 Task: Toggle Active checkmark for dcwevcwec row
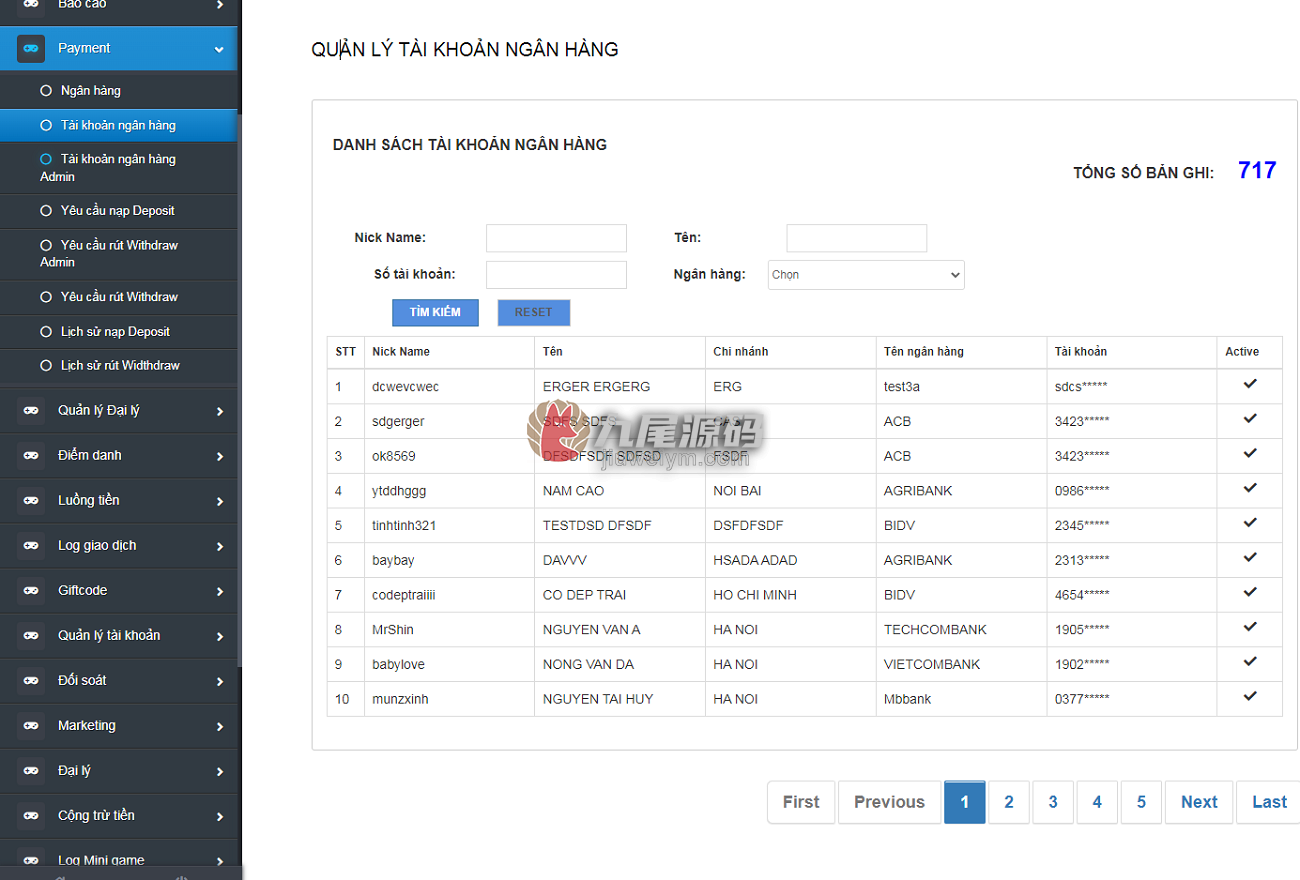(x=1250, y=384)
